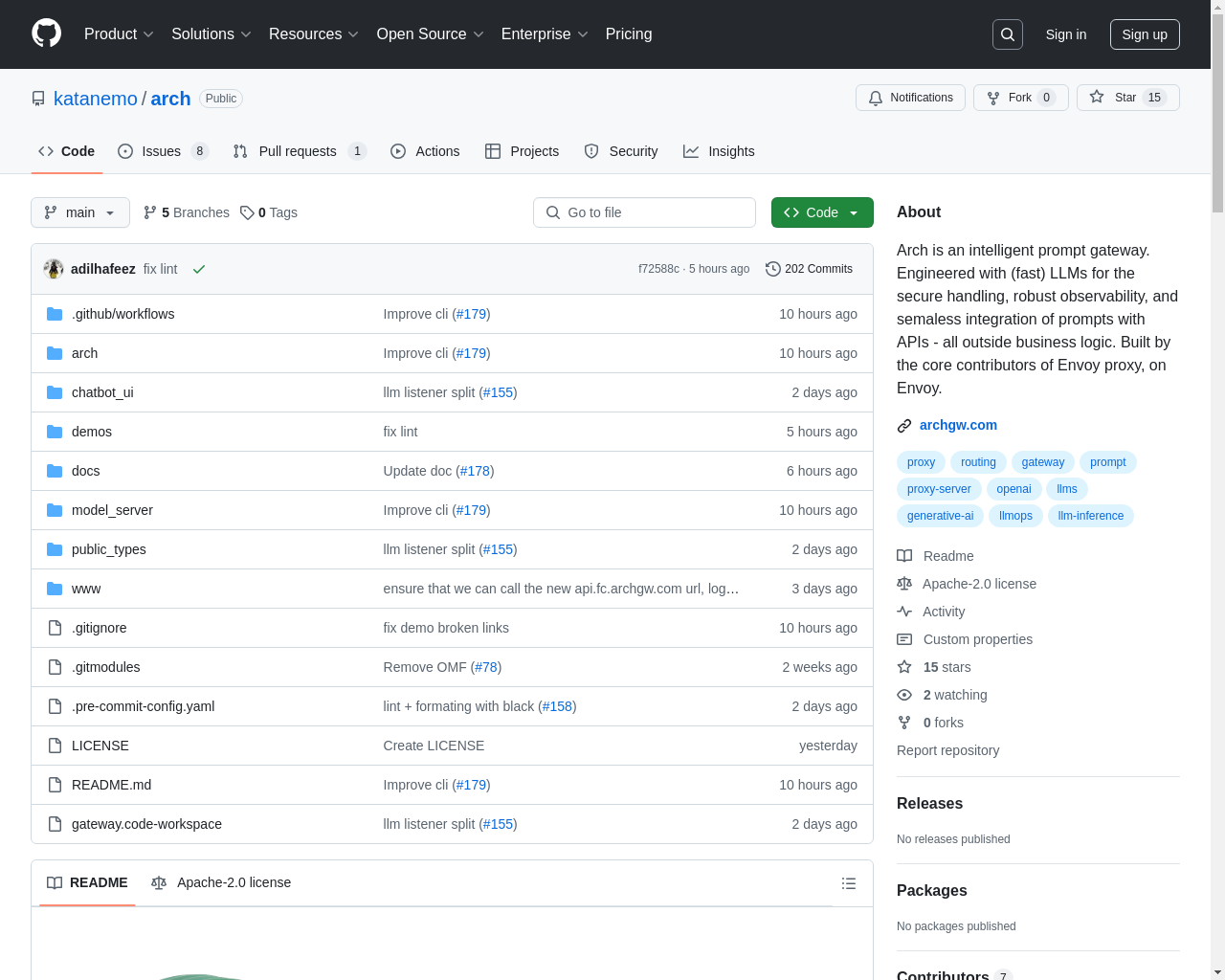Click the file icon beside gateway.code-workspace

tap(55, 824)
